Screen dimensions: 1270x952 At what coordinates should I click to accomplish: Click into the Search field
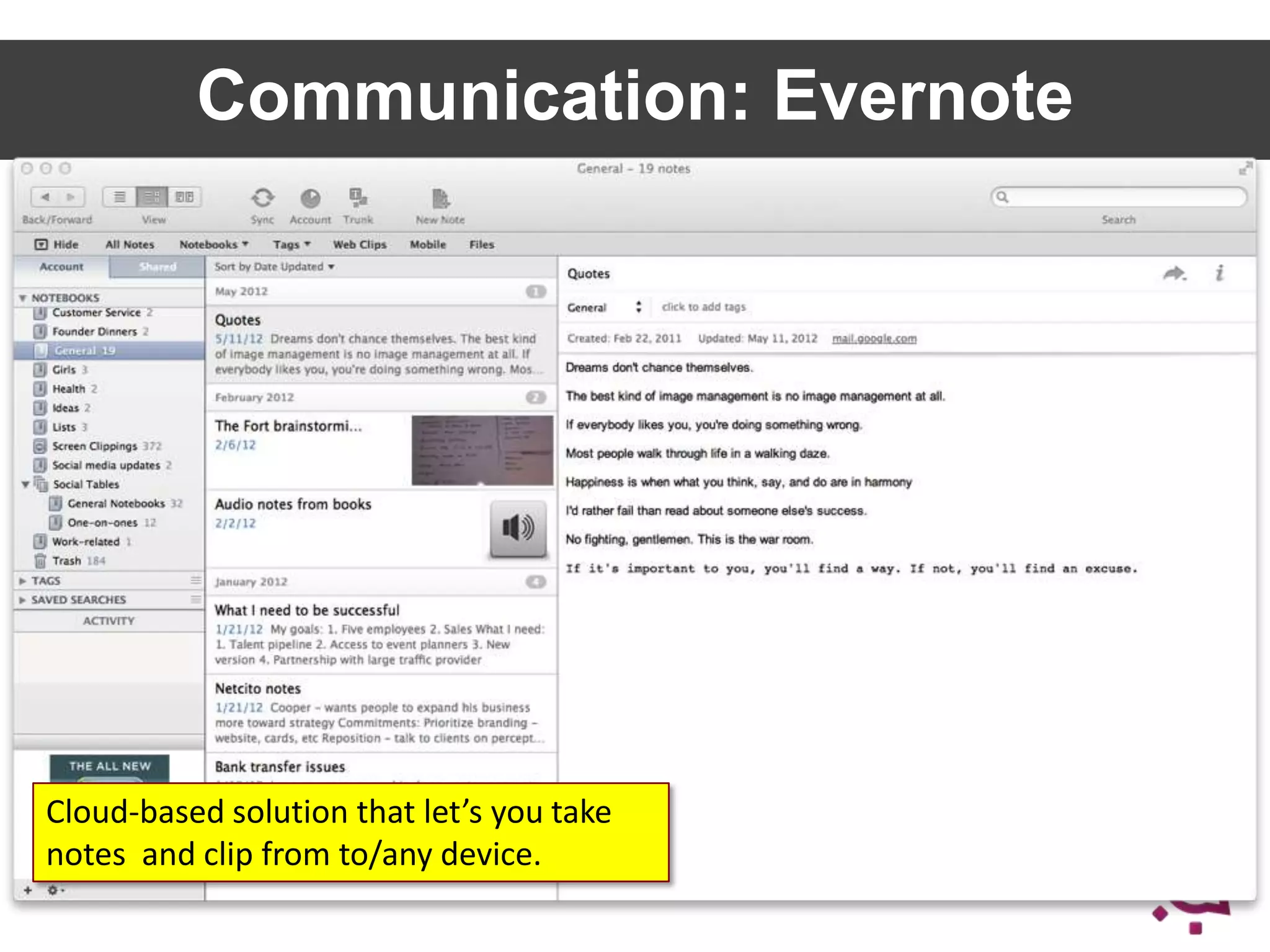pos(1119,197)
